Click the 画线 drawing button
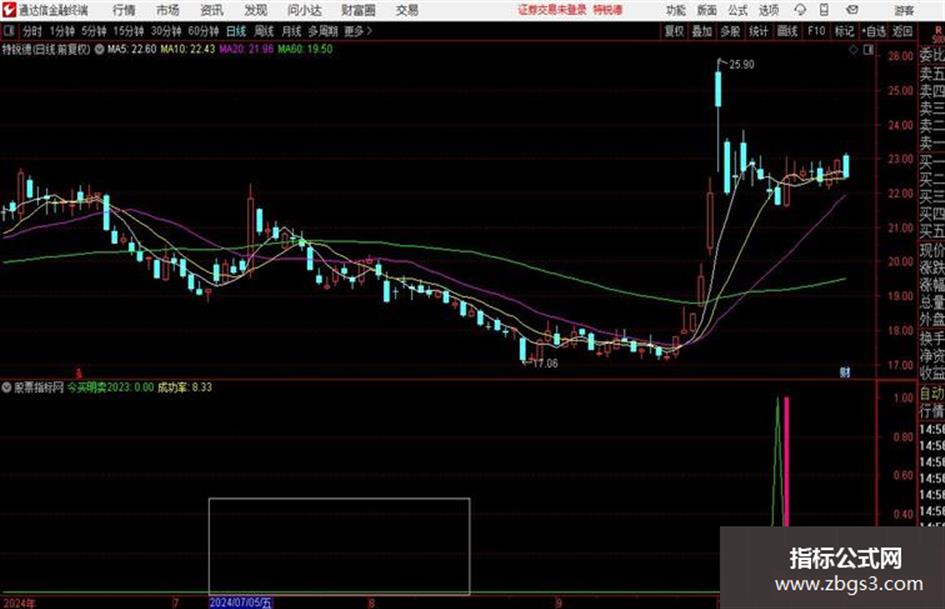The width and height of the screenshot is (945, 609). coord(788,31)
